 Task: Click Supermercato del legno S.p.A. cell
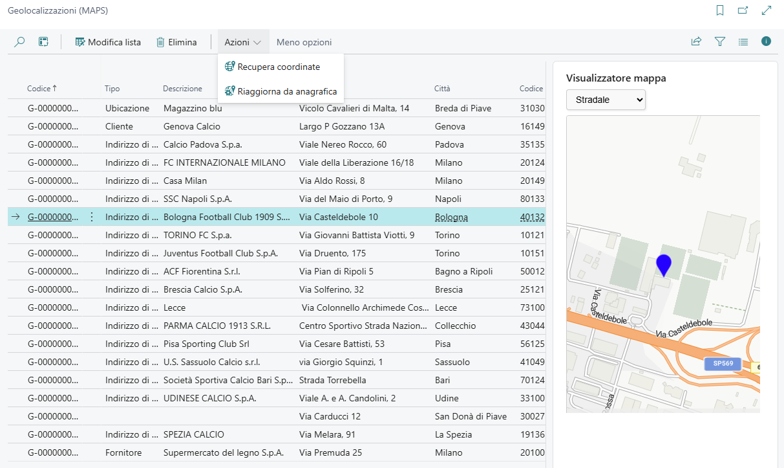coord(223,452)
